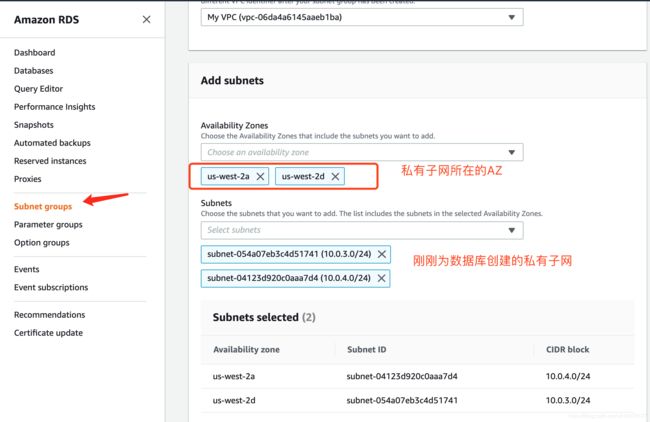Open Certificate update

click(49, 333)
